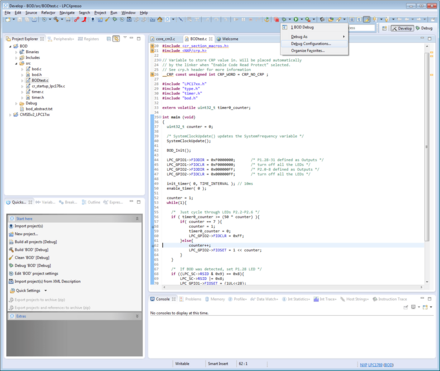Open the Refactor menu
The height and width of the screenshot is (371, 440).
coord(48,13)
